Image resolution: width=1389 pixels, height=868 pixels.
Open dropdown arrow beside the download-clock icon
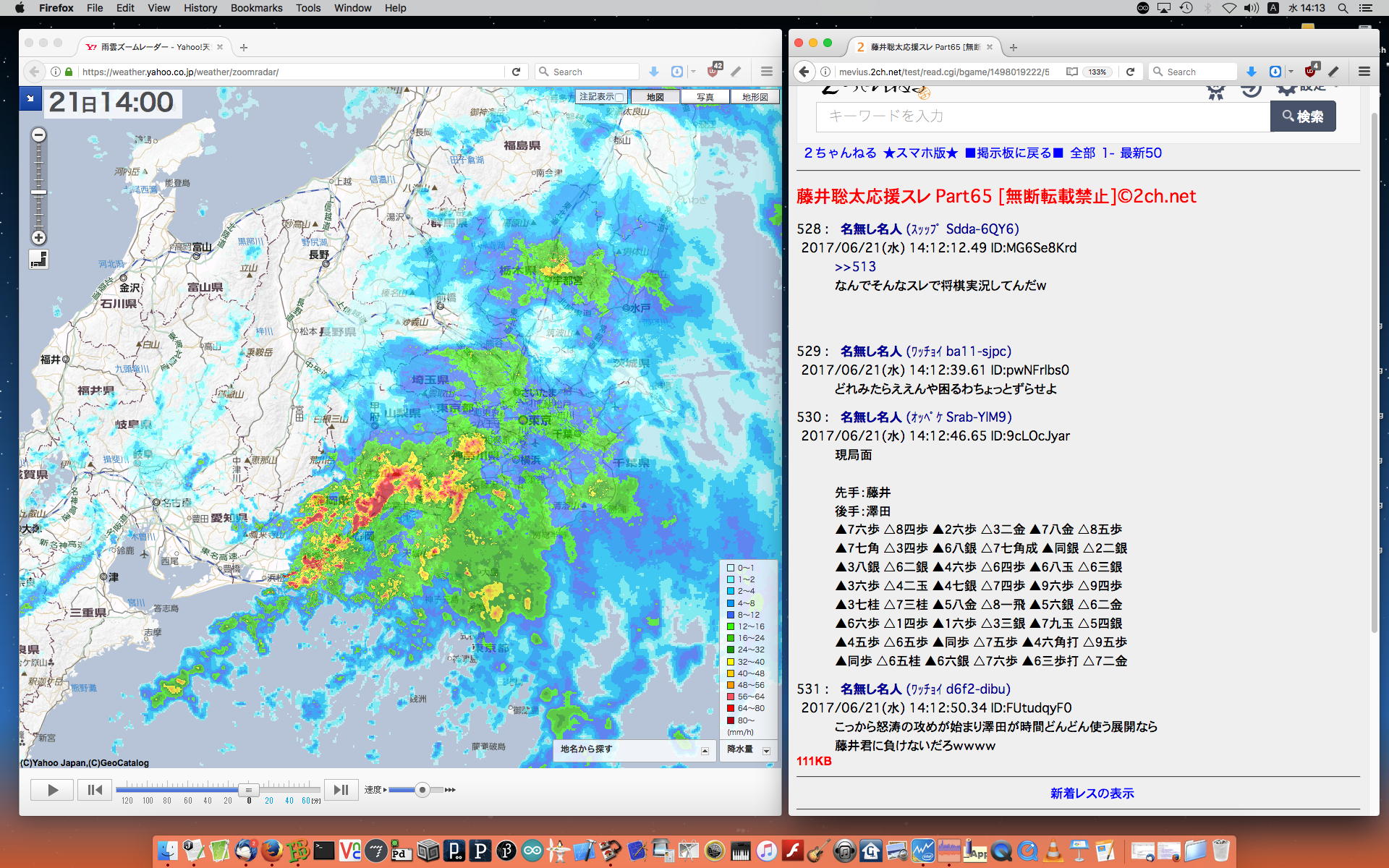pos(693,72)
